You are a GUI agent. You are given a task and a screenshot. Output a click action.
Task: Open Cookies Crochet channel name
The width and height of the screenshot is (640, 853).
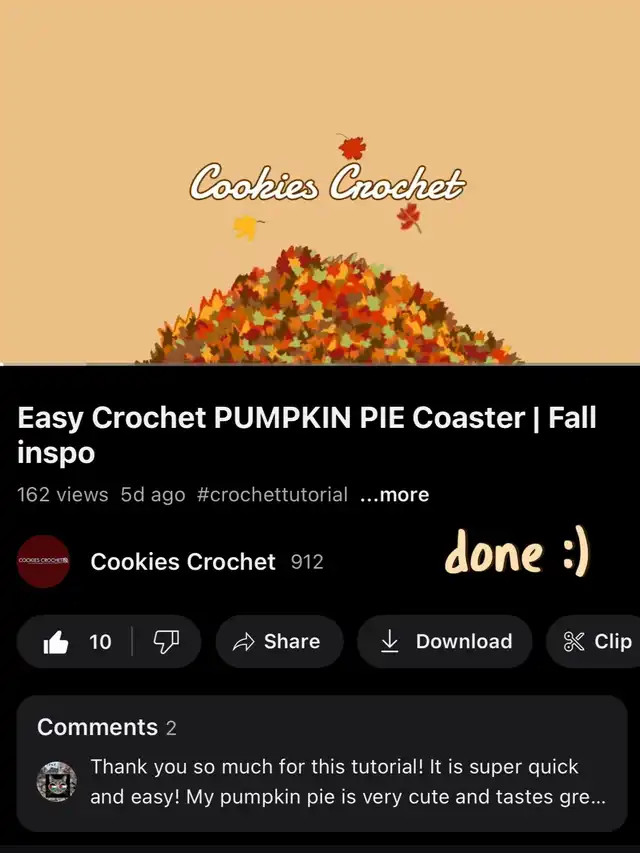[x=183, y=561]
